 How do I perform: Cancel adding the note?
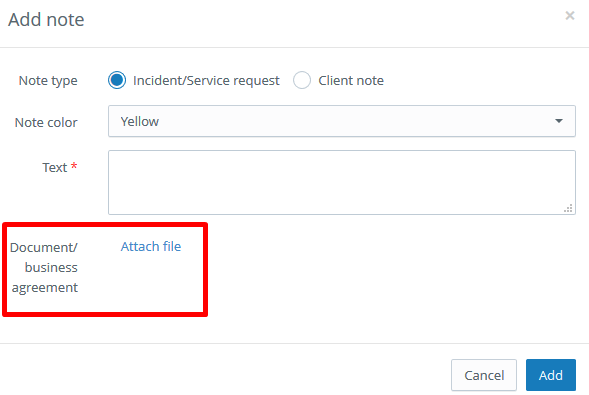pos(484,375)
